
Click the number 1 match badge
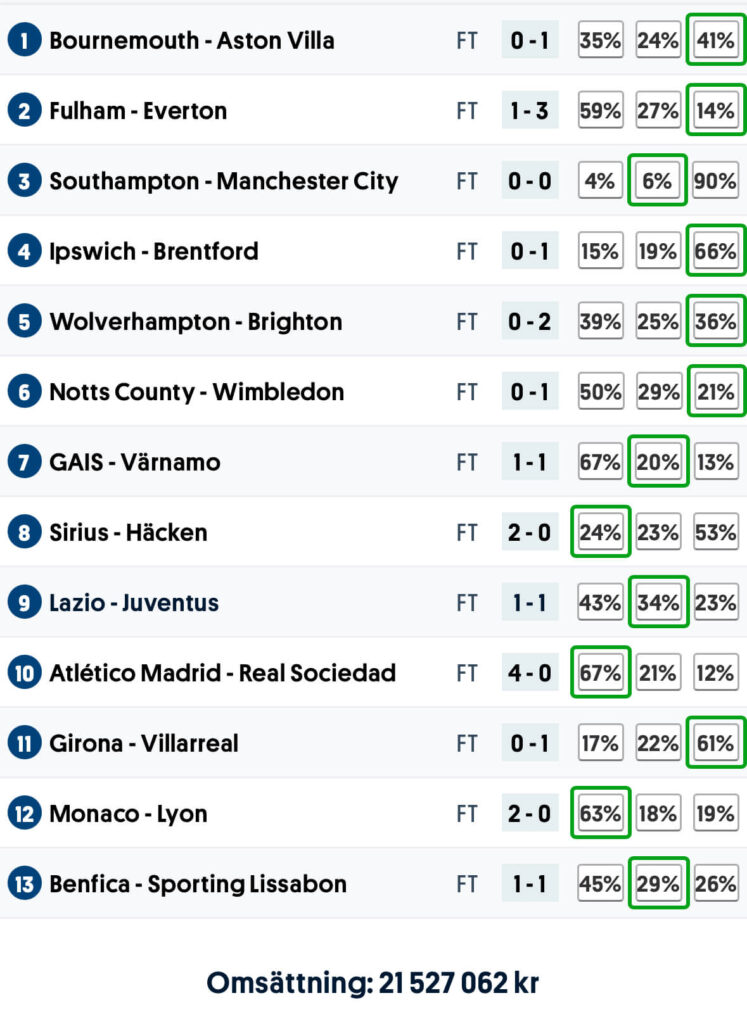[23, 41]
